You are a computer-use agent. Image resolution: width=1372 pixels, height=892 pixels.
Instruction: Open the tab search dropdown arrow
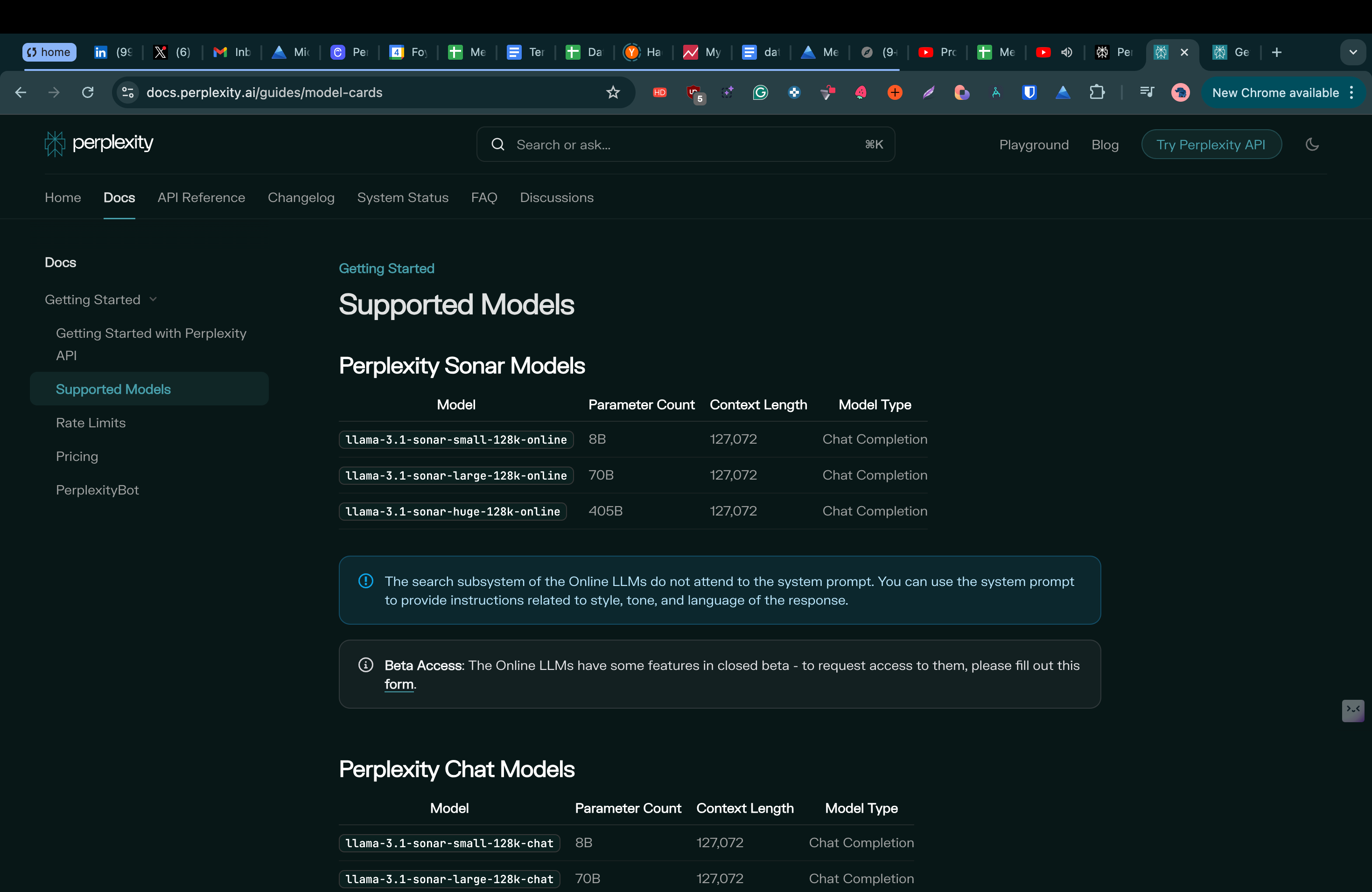coord(1352,52)
